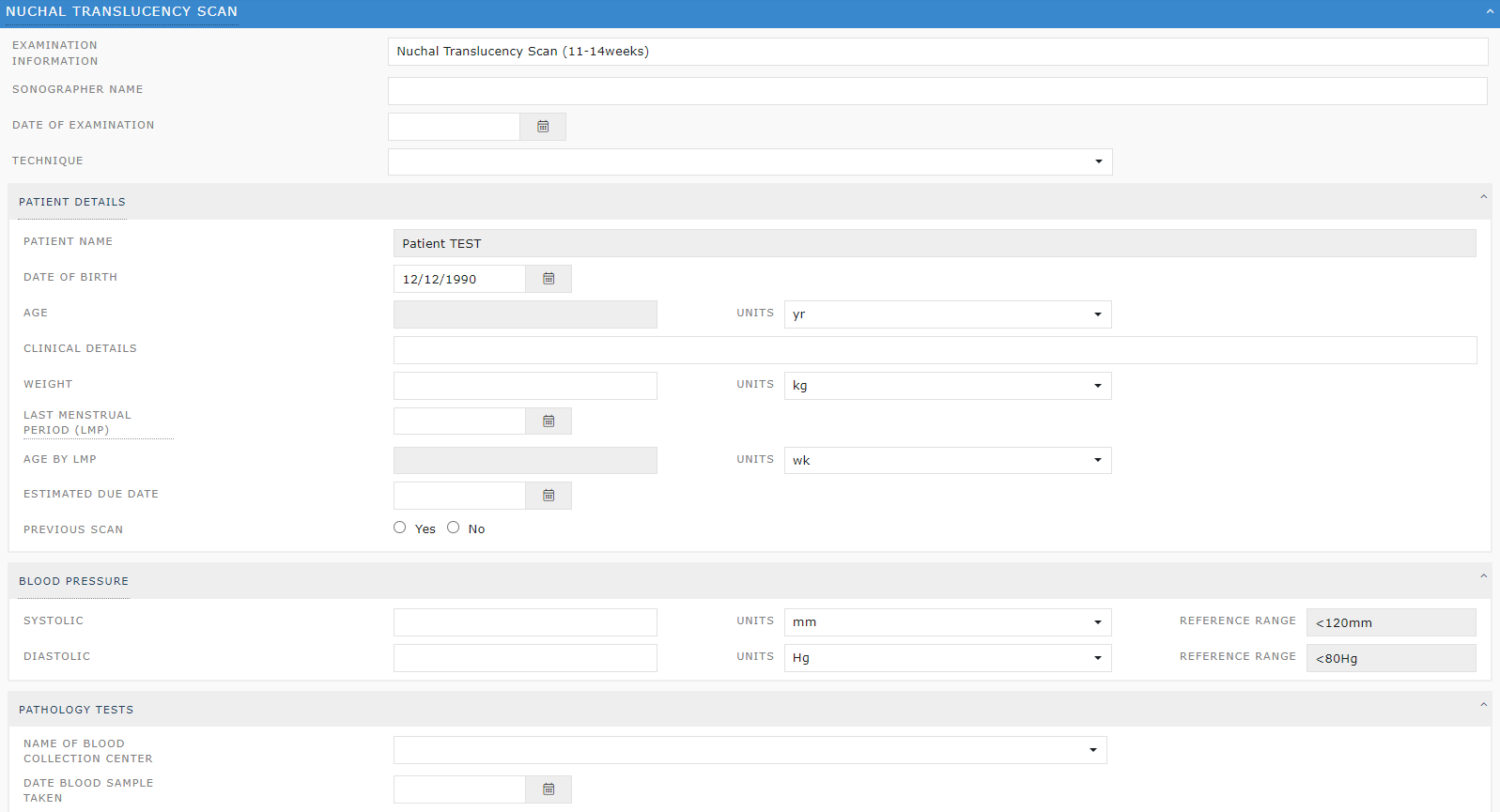The image size is (1500, 812).
Task: Open the Estimated Due Date calendar picker
Action: click(x=549, y=496)
